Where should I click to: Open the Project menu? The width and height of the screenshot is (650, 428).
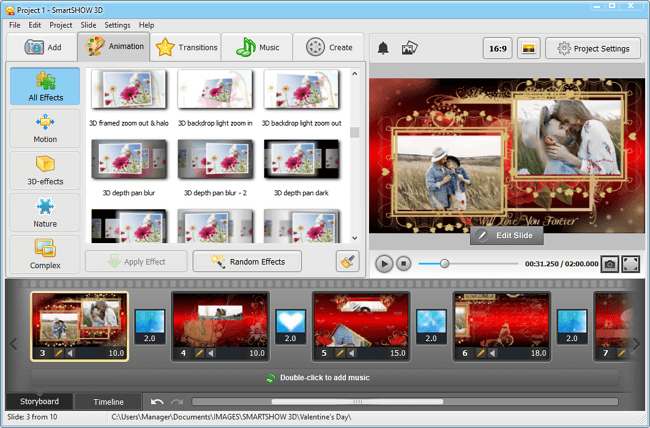[61, 25]
